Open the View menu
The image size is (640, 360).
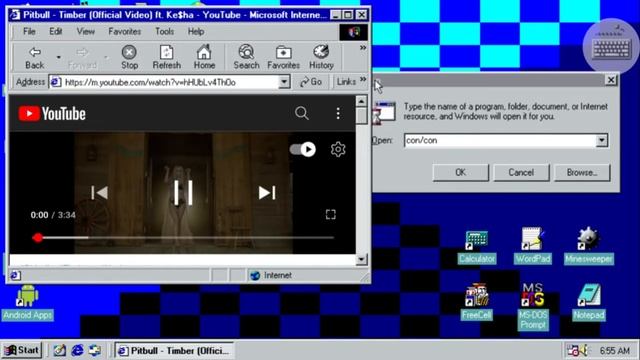click(86, 31)
